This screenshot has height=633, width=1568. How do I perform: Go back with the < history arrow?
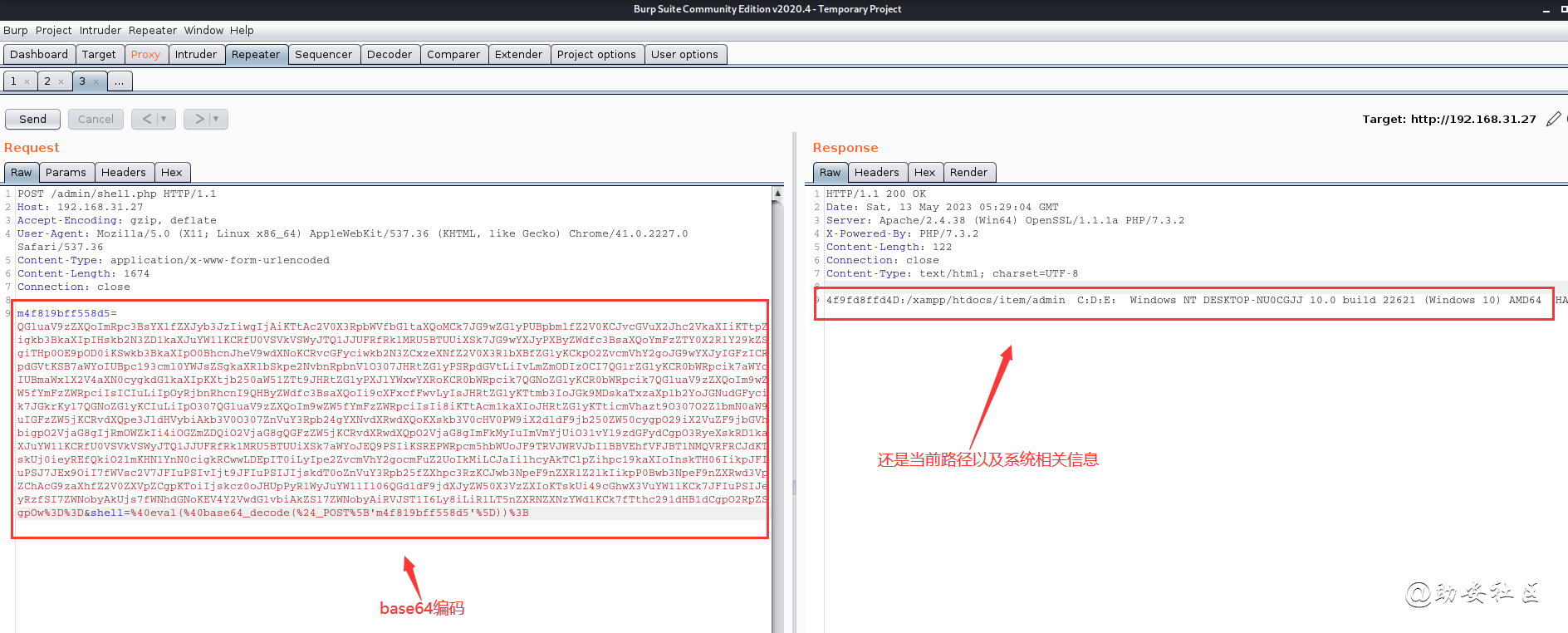point(147,119)
